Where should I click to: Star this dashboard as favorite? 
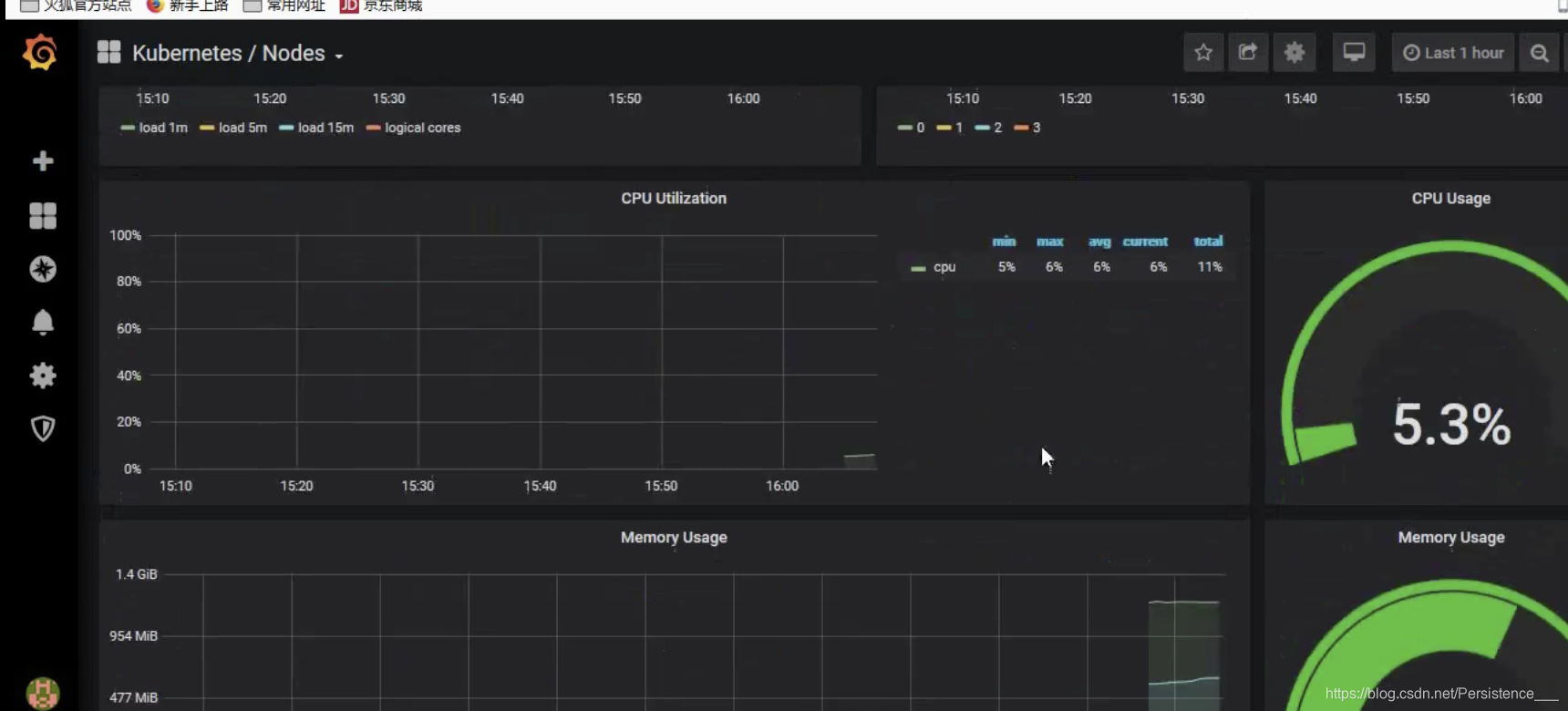[x=1203, y=53]
